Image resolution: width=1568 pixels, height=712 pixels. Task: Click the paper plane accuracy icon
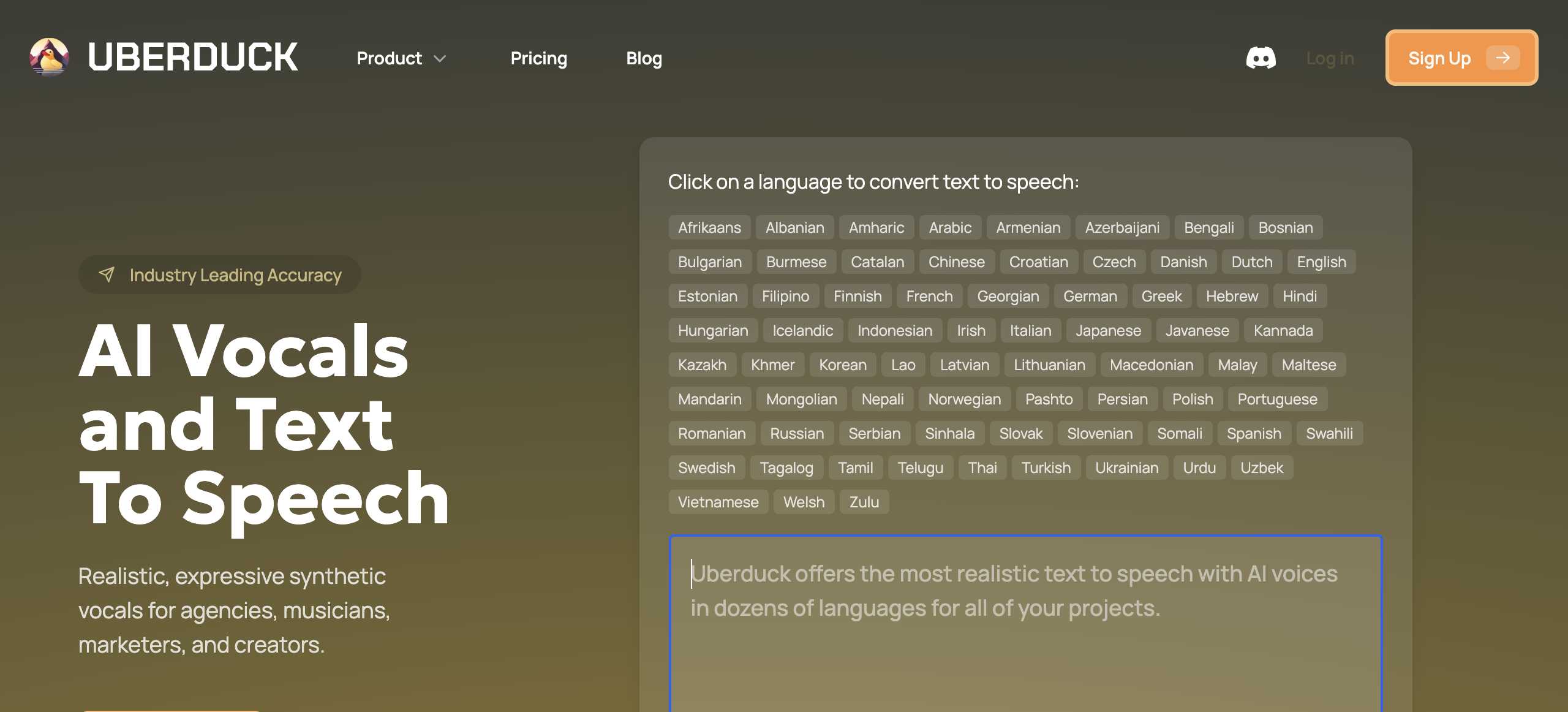click(107, 275)
